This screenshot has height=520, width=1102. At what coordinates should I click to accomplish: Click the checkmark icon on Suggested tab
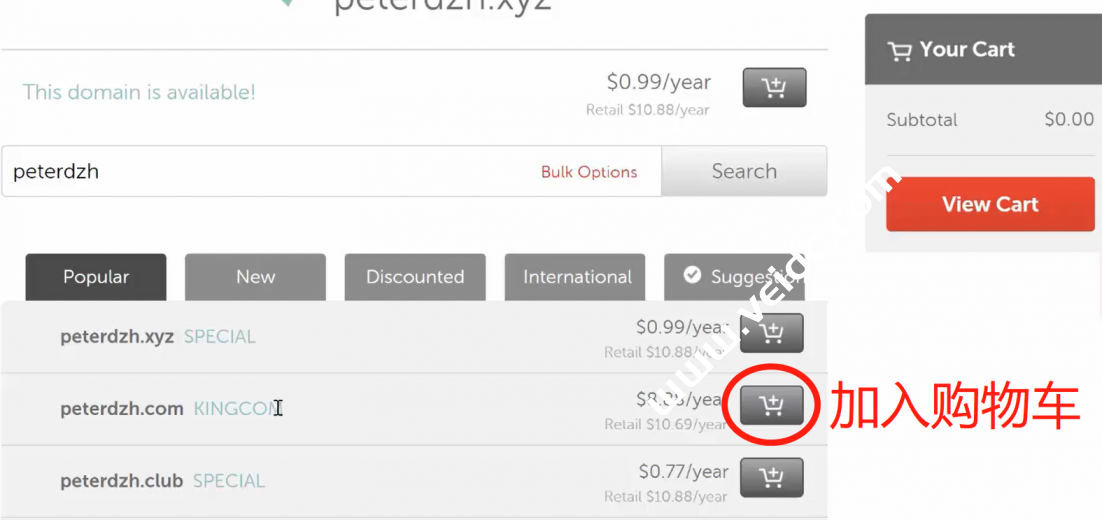pyautogui.click(x=692, y=275)
